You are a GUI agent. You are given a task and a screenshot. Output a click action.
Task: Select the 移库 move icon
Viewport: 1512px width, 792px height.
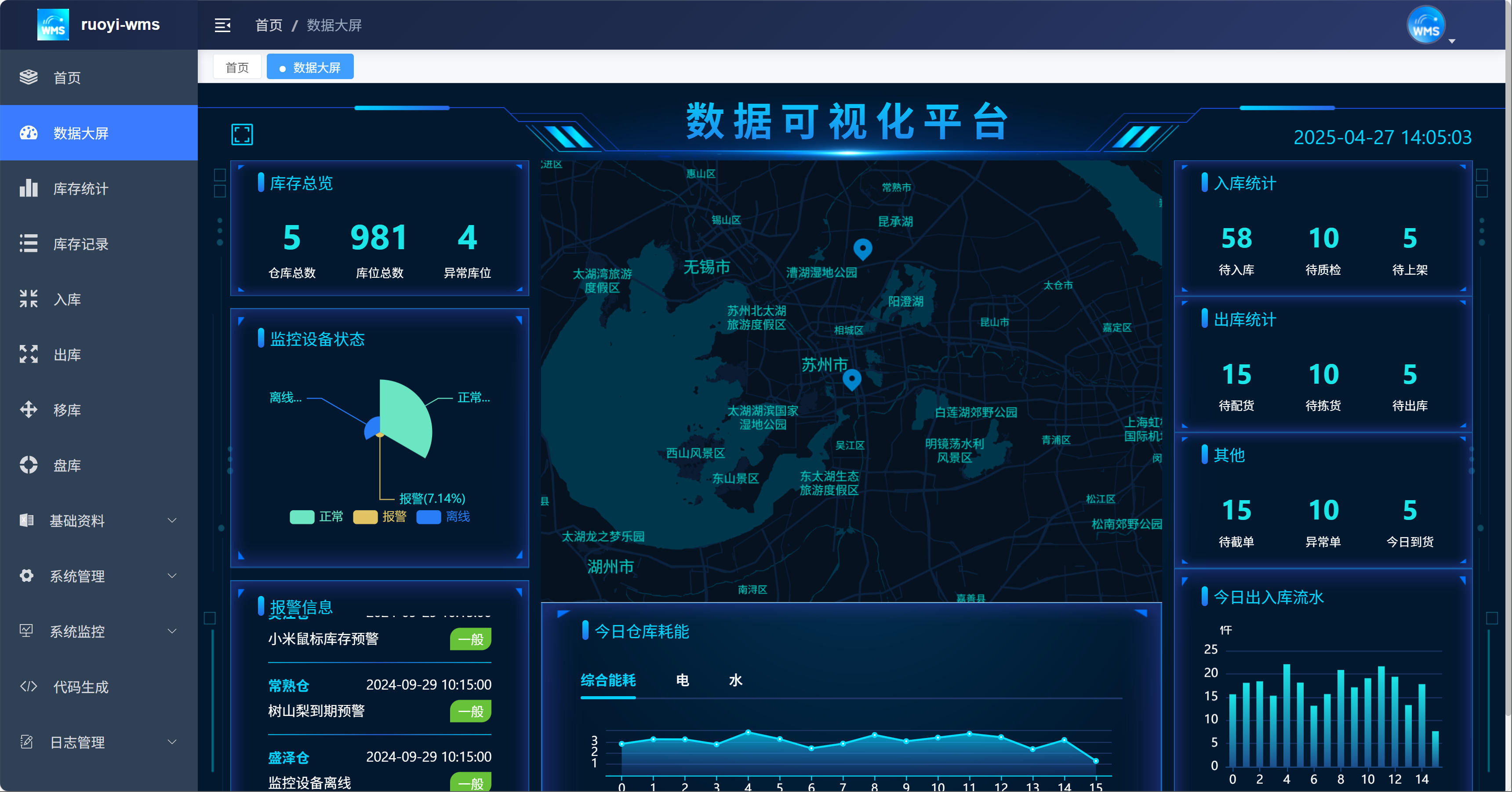click(28, 410)
